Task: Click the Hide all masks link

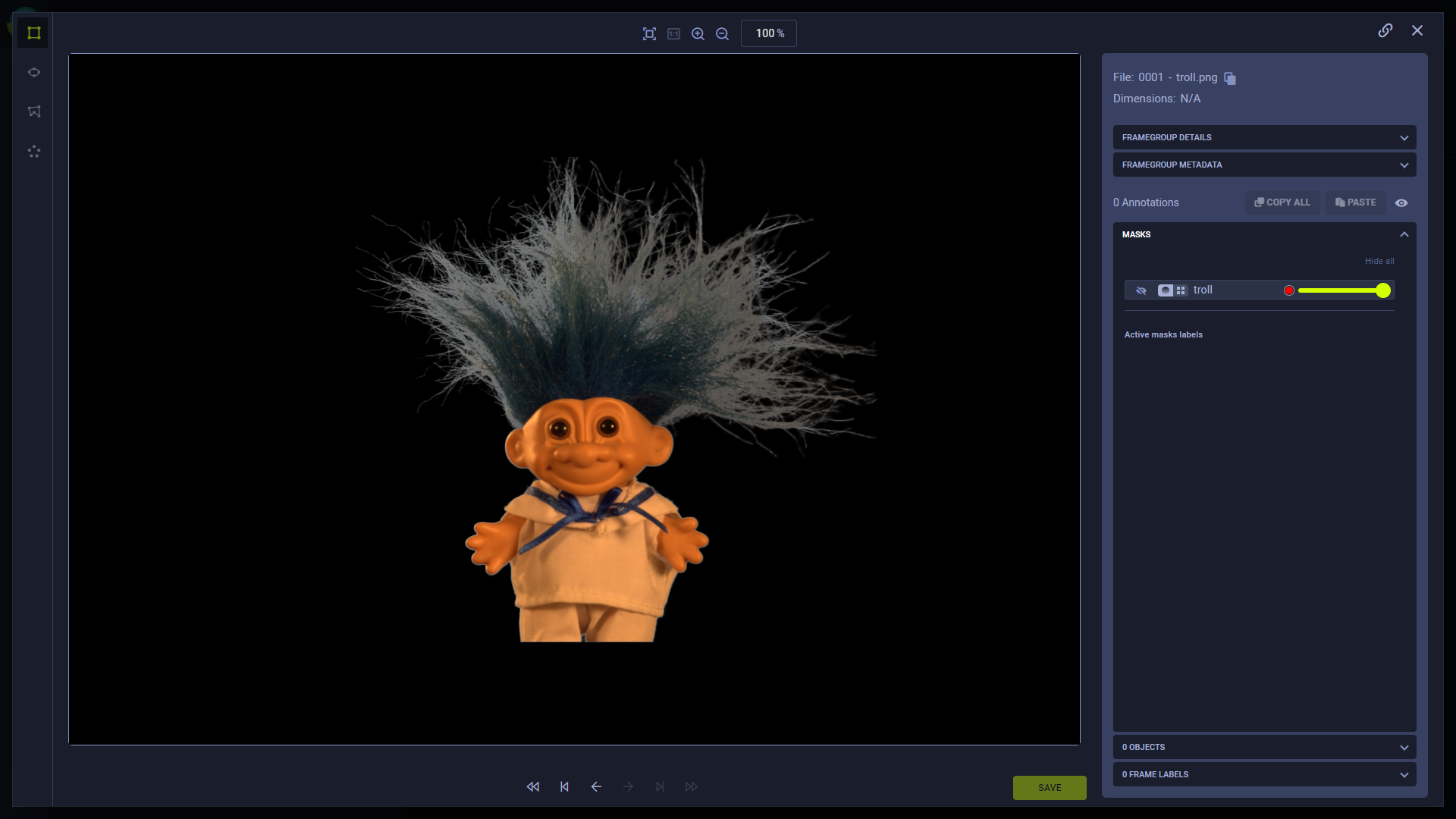Action: (x=1379, y=261)
